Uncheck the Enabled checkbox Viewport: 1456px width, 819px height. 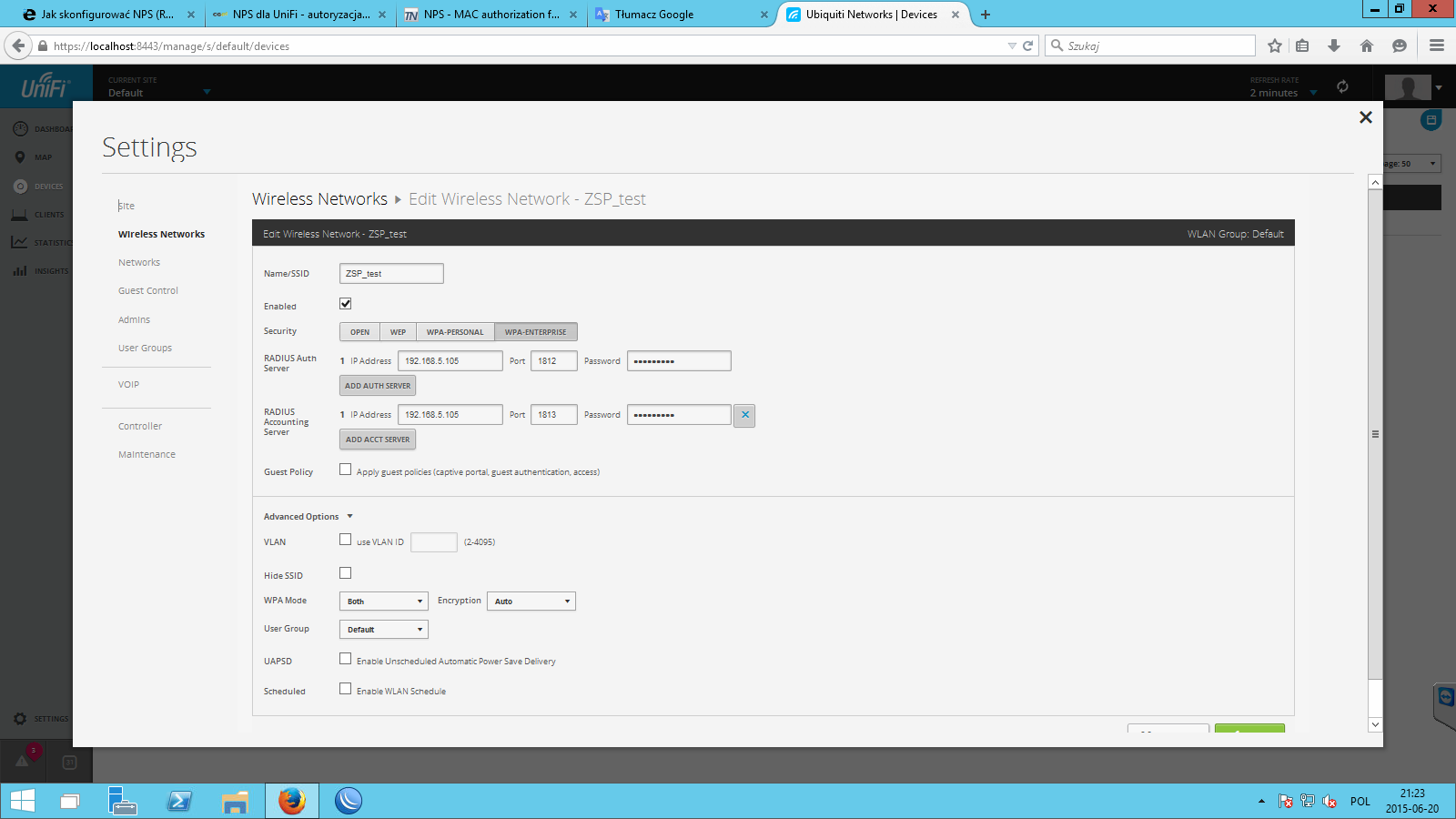pos(346,304)
